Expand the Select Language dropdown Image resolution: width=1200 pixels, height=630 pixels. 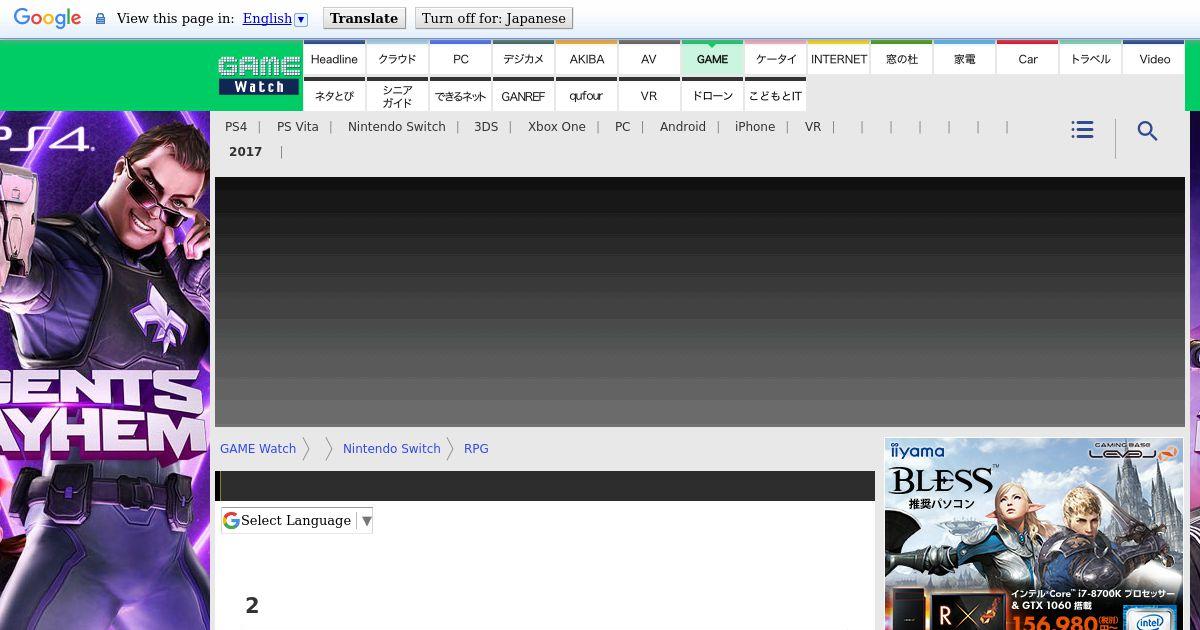click(x=297, y=520)
